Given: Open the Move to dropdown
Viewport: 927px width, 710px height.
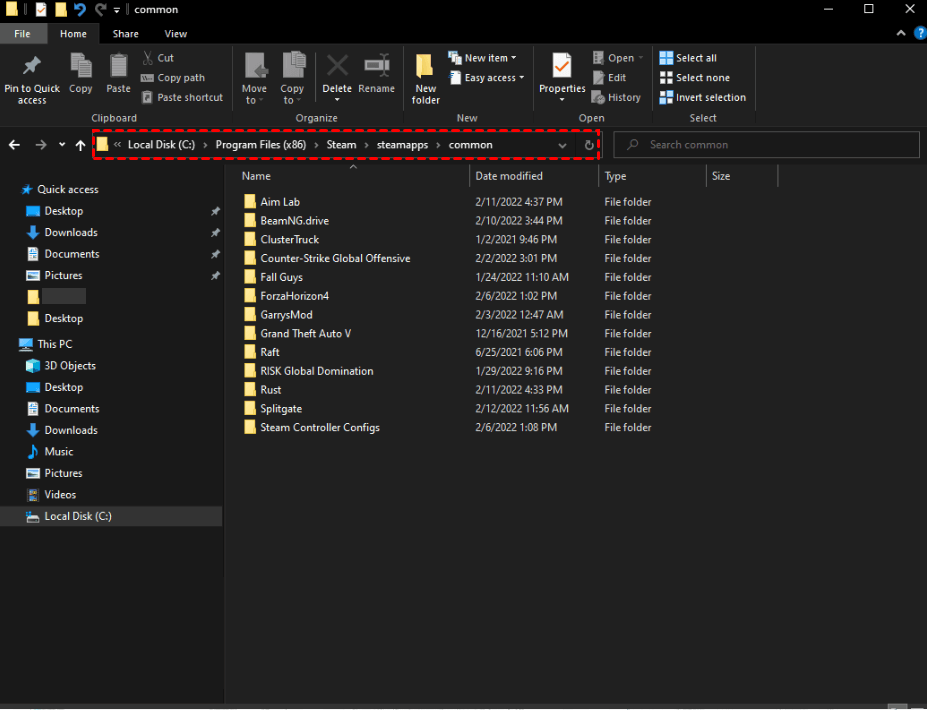Looking at the screenshot, I should pos(256,80).
